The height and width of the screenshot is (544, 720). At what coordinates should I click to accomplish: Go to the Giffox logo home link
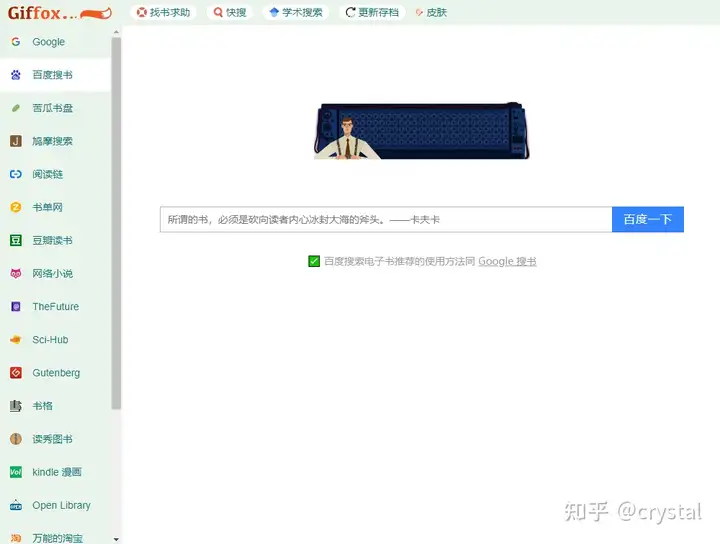pyautogui.click(x=60, y=13)
